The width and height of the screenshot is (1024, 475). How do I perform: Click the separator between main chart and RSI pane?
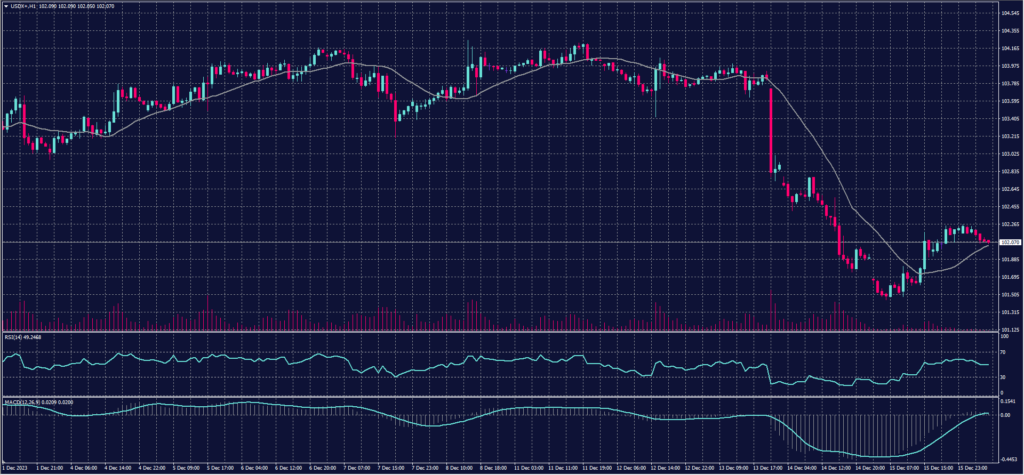point(500,332)
